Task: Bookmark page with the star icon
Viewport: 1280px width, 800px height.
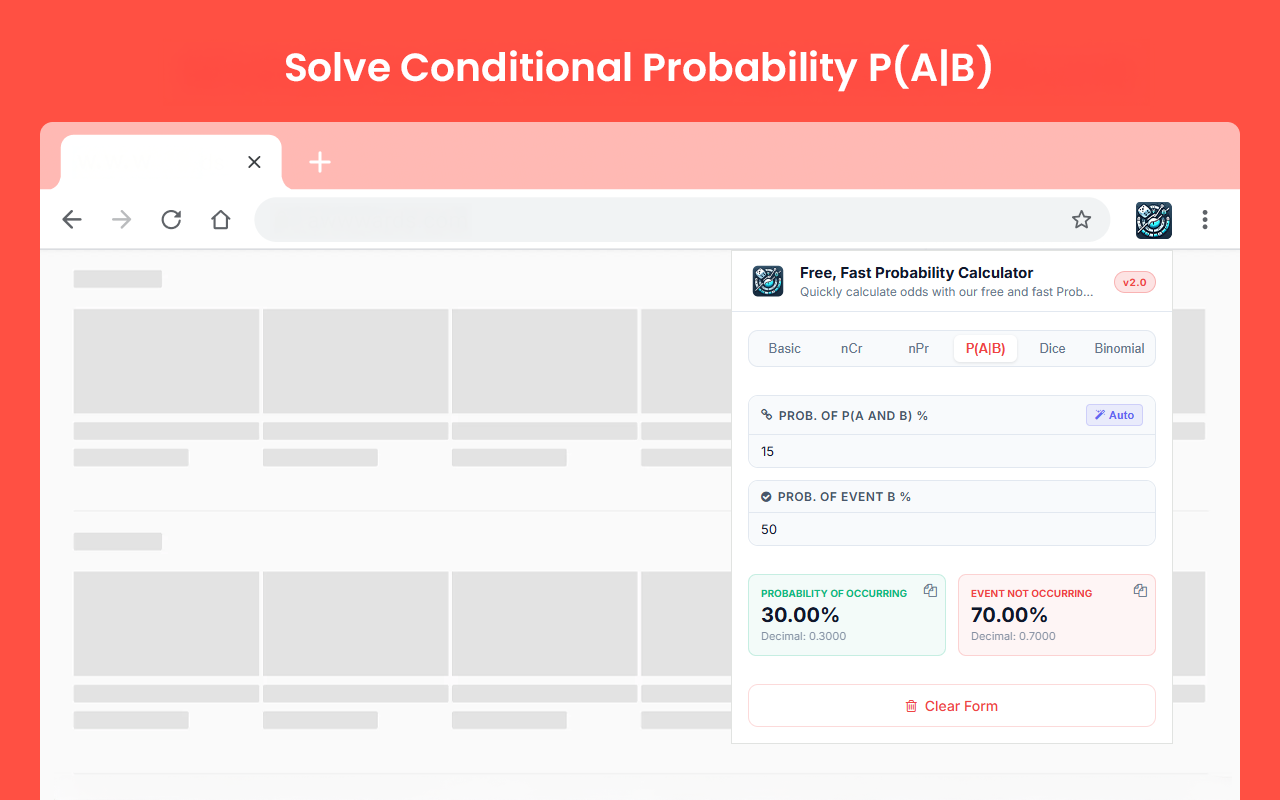Action: pyautogui.click(x=1081, y=220)
